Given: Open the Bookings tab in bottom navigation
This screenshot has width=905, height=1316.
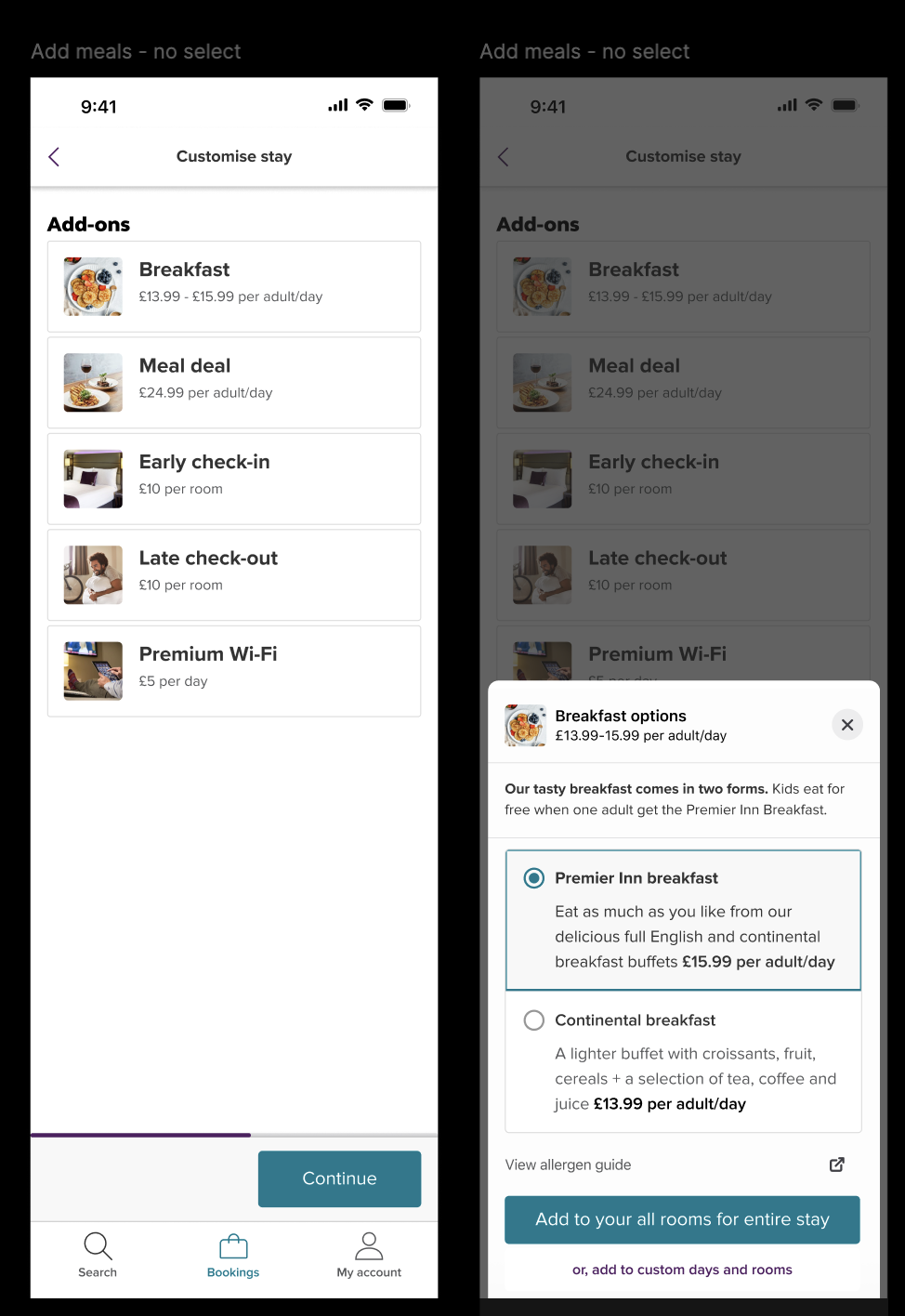Looking at the screenshot, I should (x=233, y=1256).
